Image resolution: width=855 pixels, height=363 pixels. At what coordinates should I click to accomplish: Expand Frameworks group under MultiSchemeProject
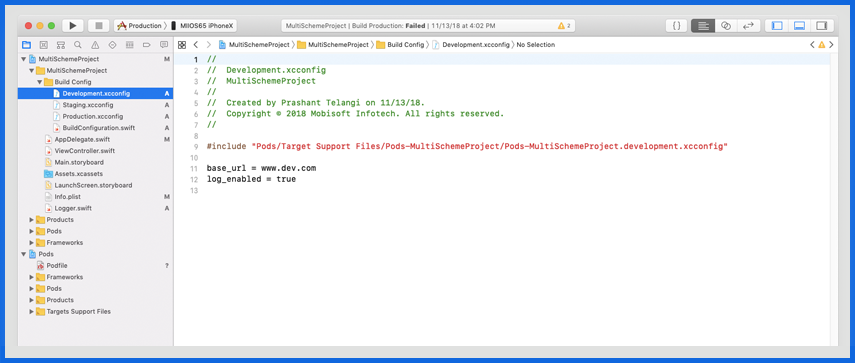point(31,243)
